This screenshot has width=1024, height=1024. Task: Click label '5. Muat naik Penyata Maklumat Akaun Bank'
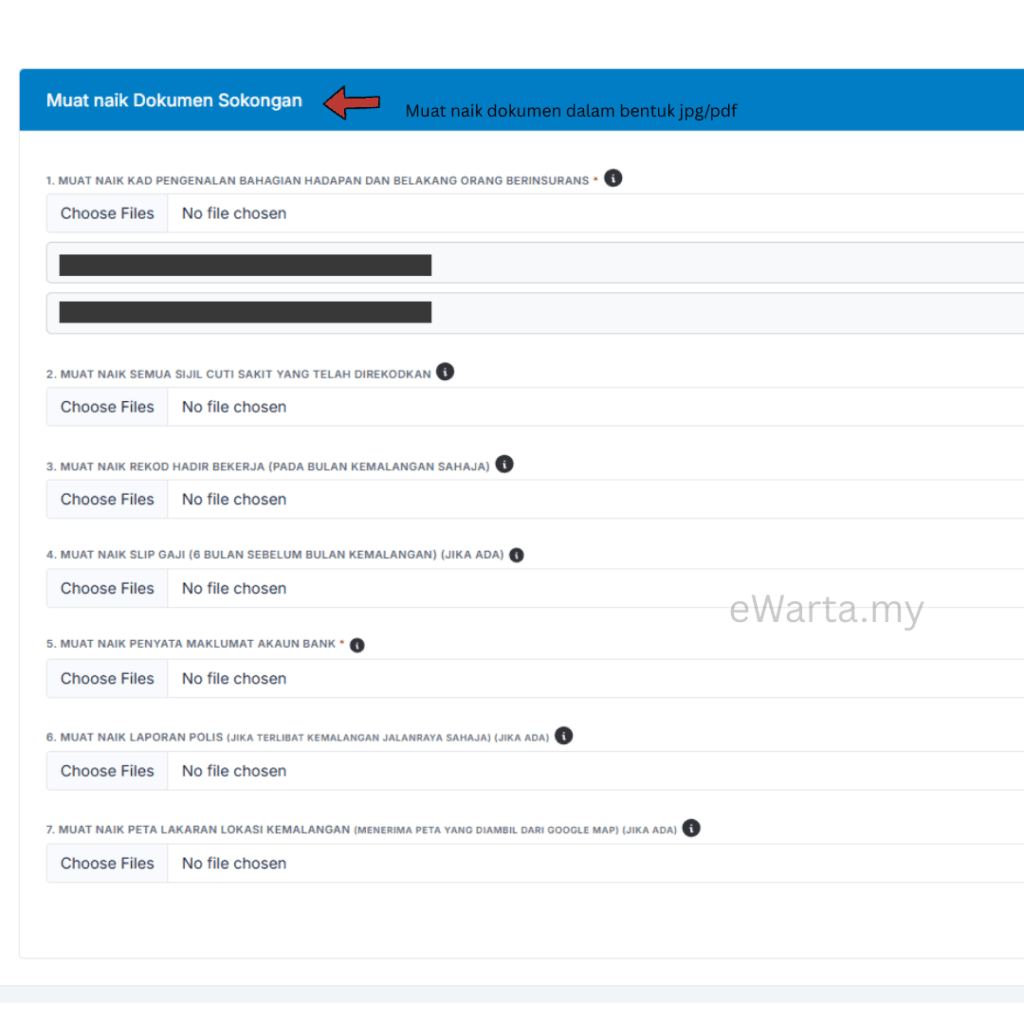coord(191,644)
